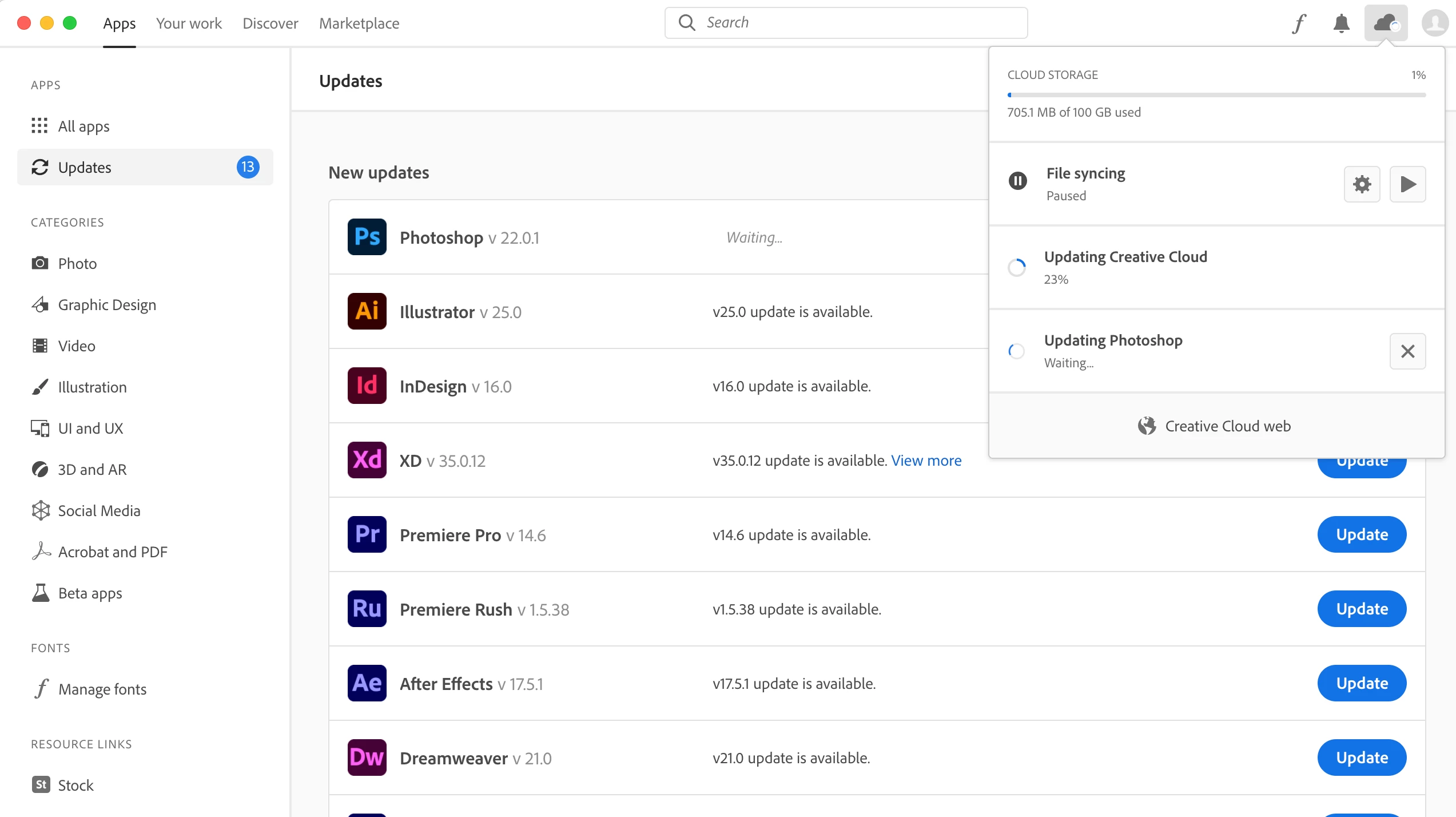1456x817 pixels.
Task: Open Manage fonts in sidebar
Action: pos(102,689)
